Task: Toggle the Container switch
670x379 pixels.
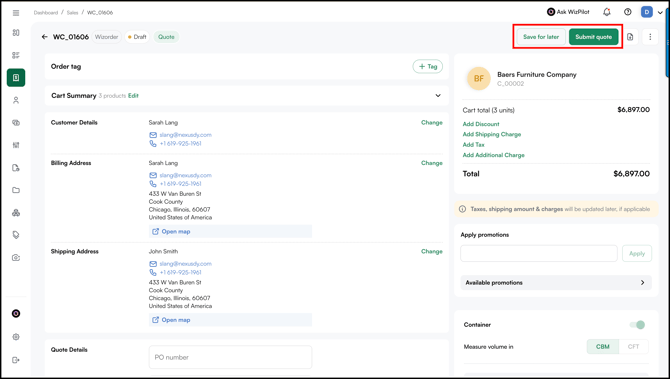Action: (x=637, y=325)
